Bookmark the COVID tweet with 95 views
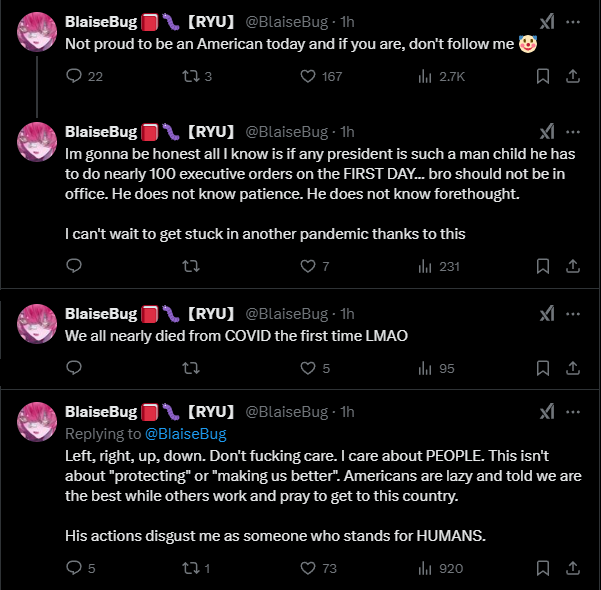 click(543, 368)
